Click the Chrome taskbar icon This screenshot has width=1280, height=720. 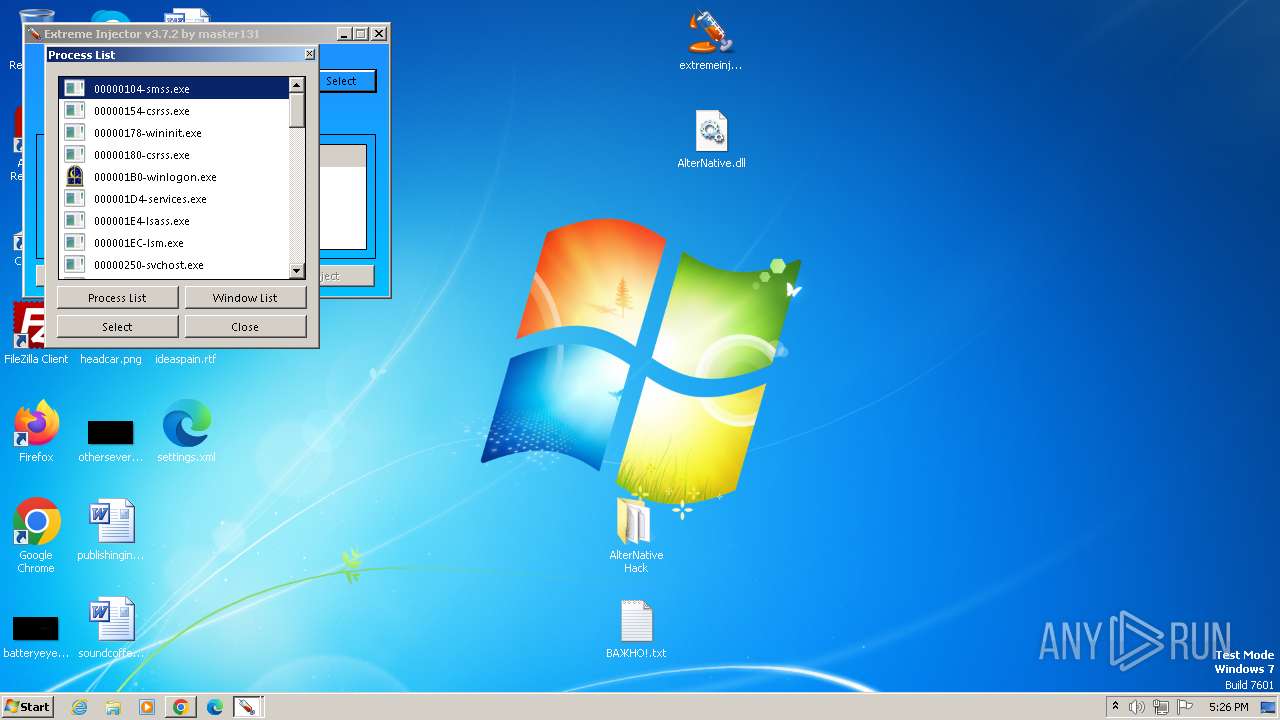pyautogui.click(x=180, y=707)
